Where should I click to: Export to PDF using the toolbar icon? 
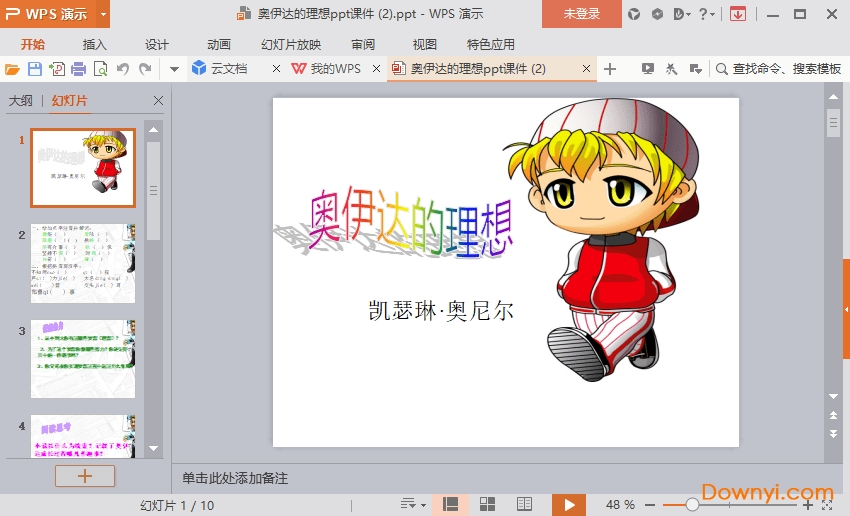tap(56, 69)
